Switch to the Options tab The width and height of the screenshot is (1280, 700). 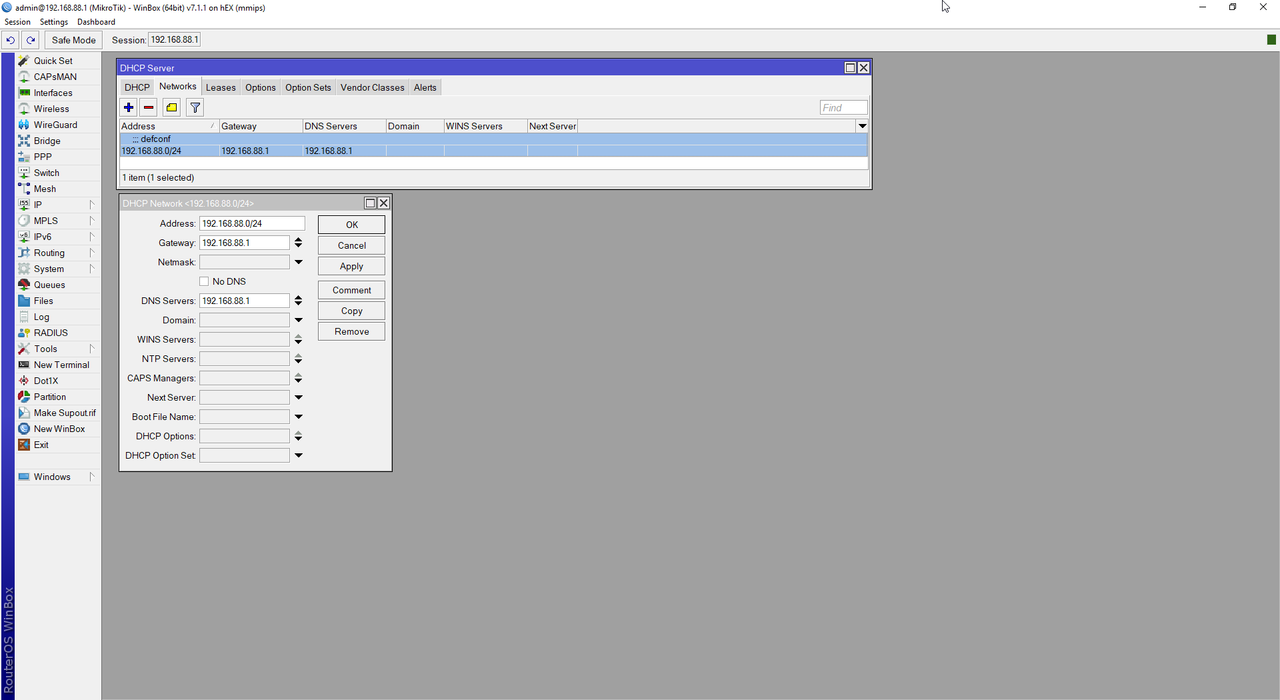(x=260, y=87)
